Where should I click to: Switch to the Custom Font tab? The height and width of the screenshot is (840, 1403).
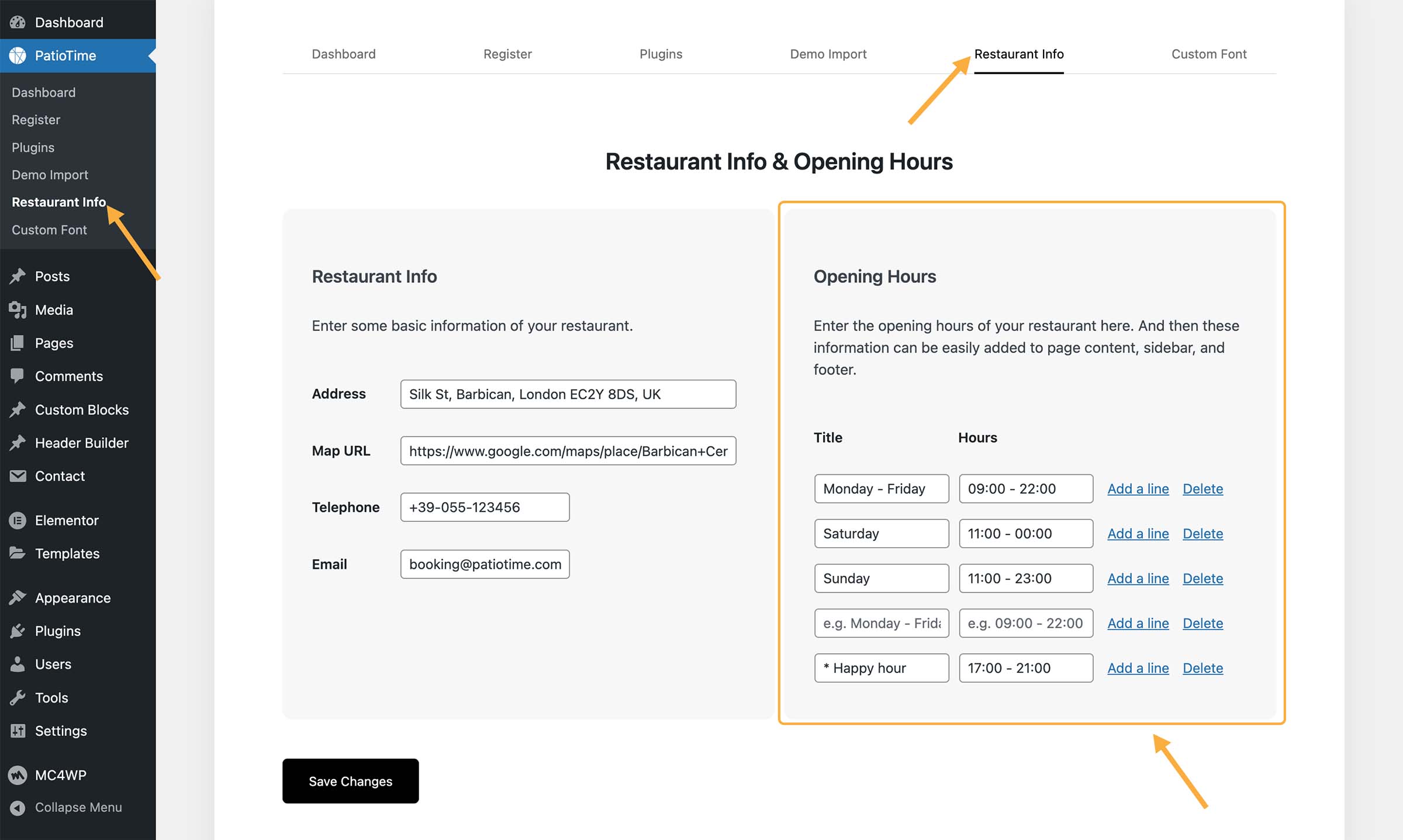coord(1208,54)
